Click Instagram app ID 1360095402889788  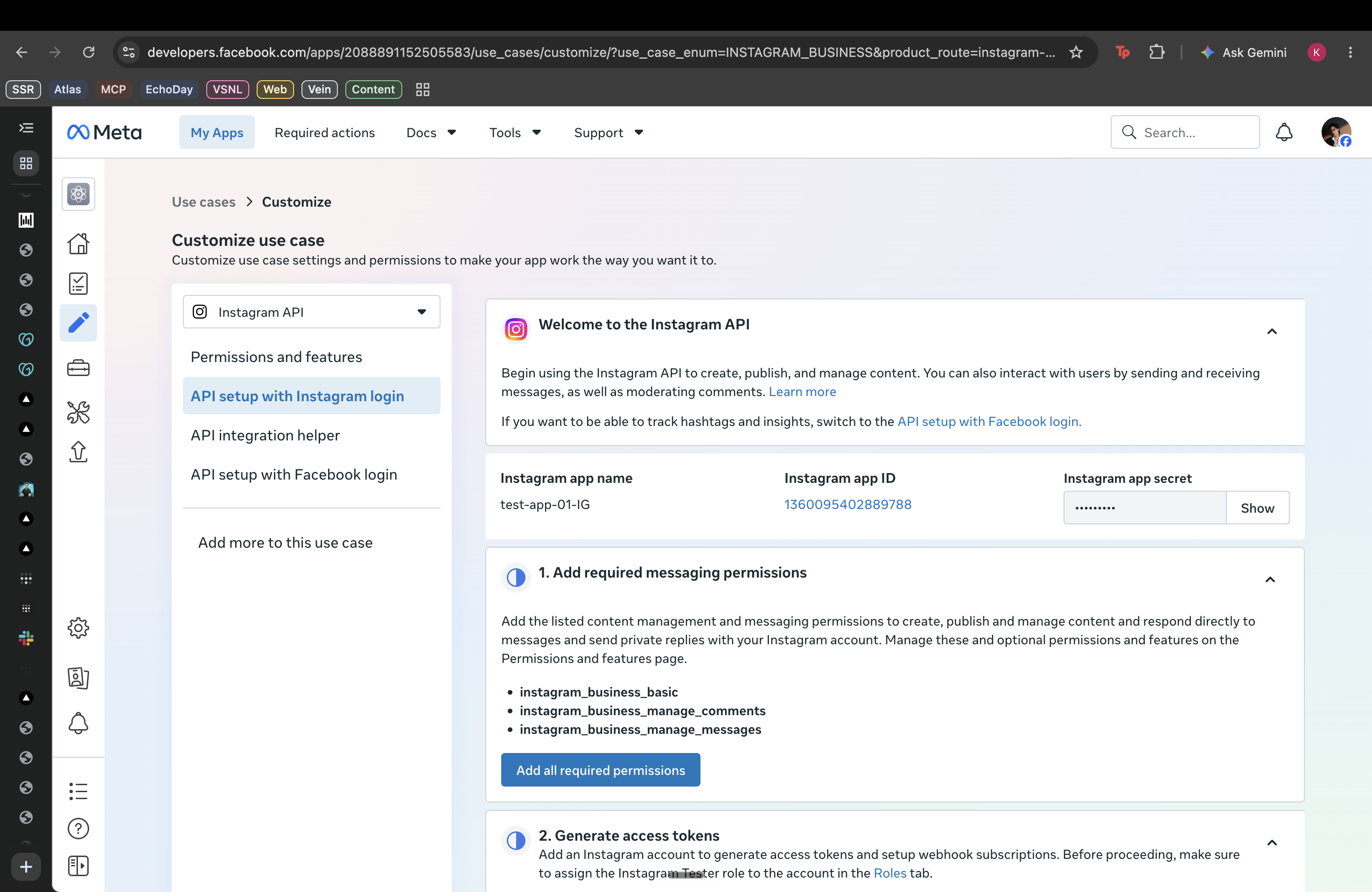[x=847, y=504]
